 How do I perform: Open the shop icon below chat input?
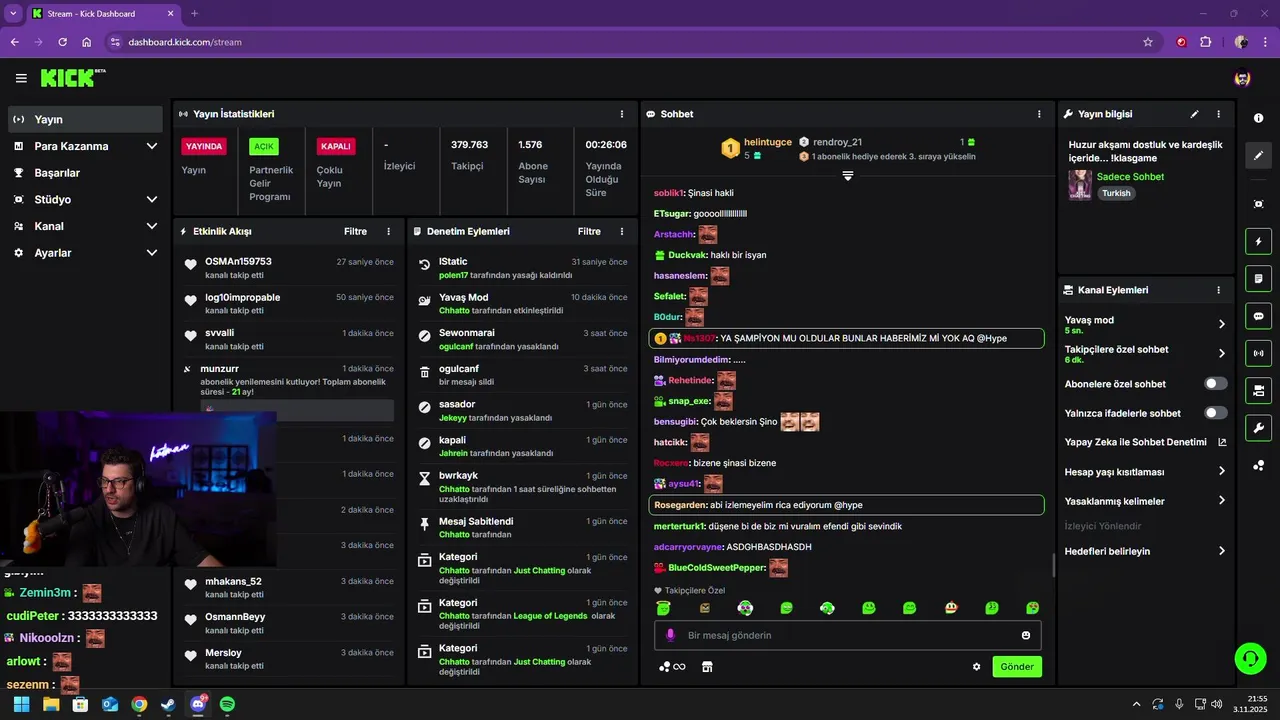pyautogui.click(x=707, y=667)
